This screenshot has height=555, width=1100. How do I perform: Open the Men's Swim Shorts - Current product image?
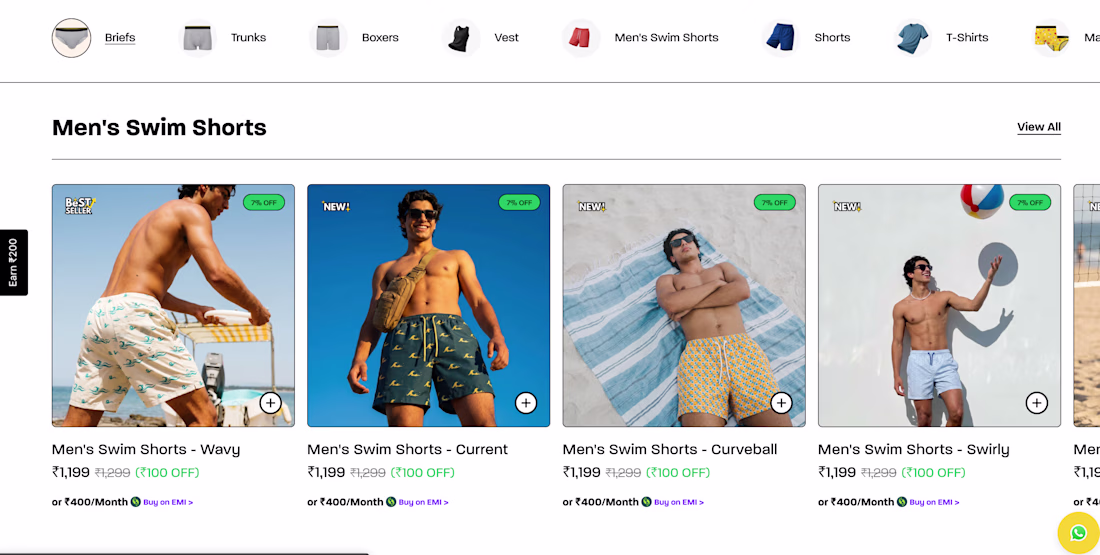point(429,305)
